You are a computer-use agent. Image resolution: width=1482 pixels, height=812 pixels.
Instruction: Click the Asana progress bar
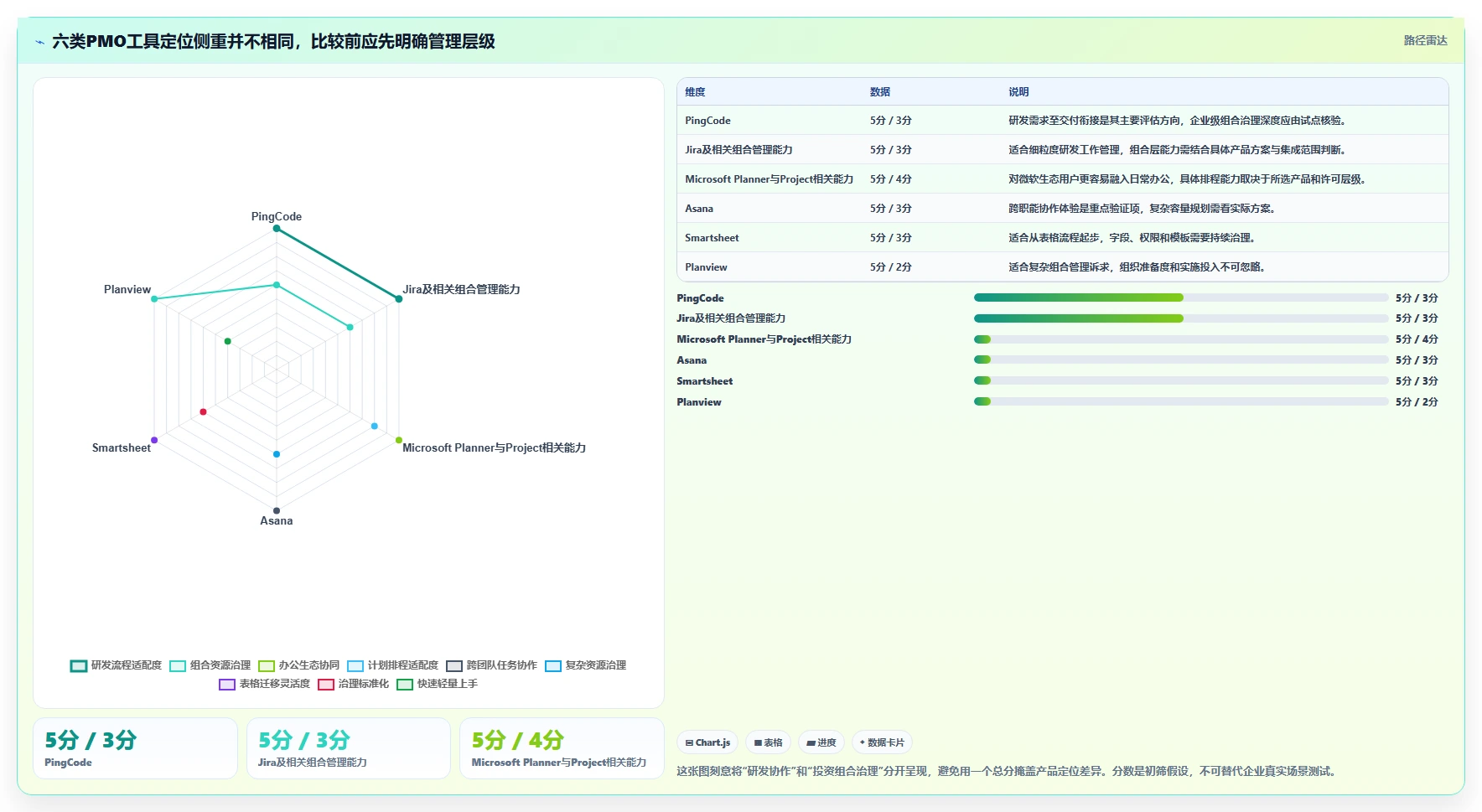point(1181,359)
